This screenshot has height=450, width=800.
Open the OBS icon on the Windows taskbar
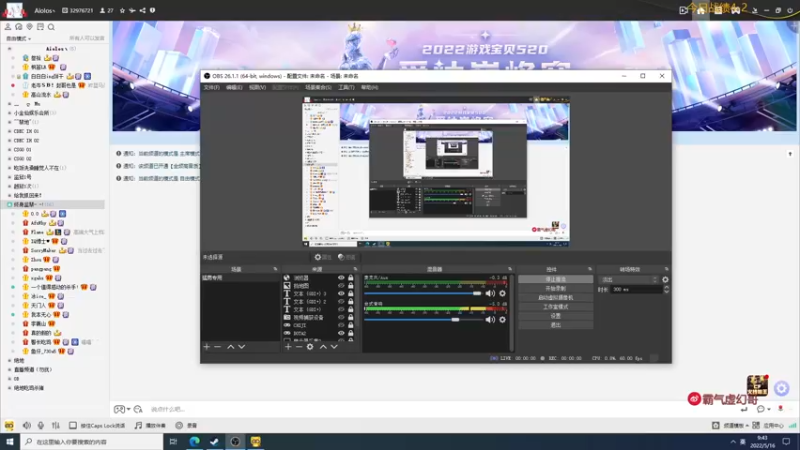[x=235, y=442]
